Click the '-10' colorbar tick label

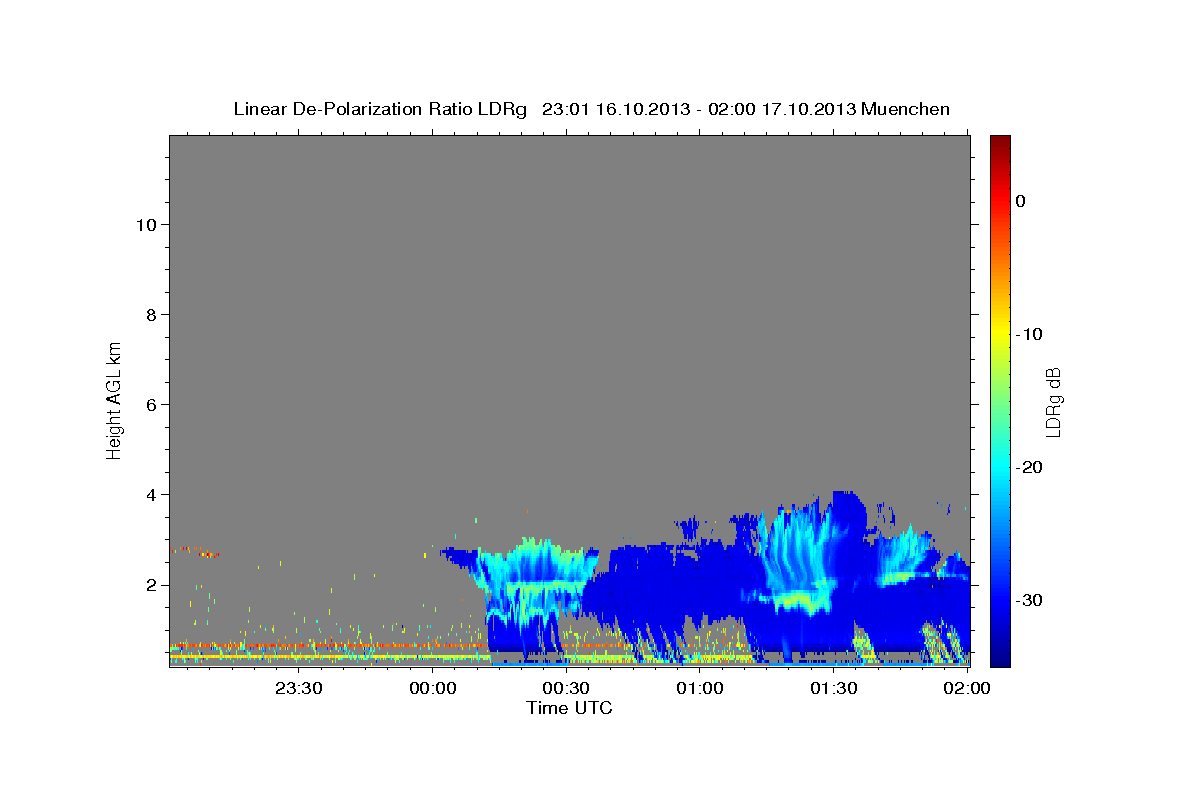(1030, 334)
